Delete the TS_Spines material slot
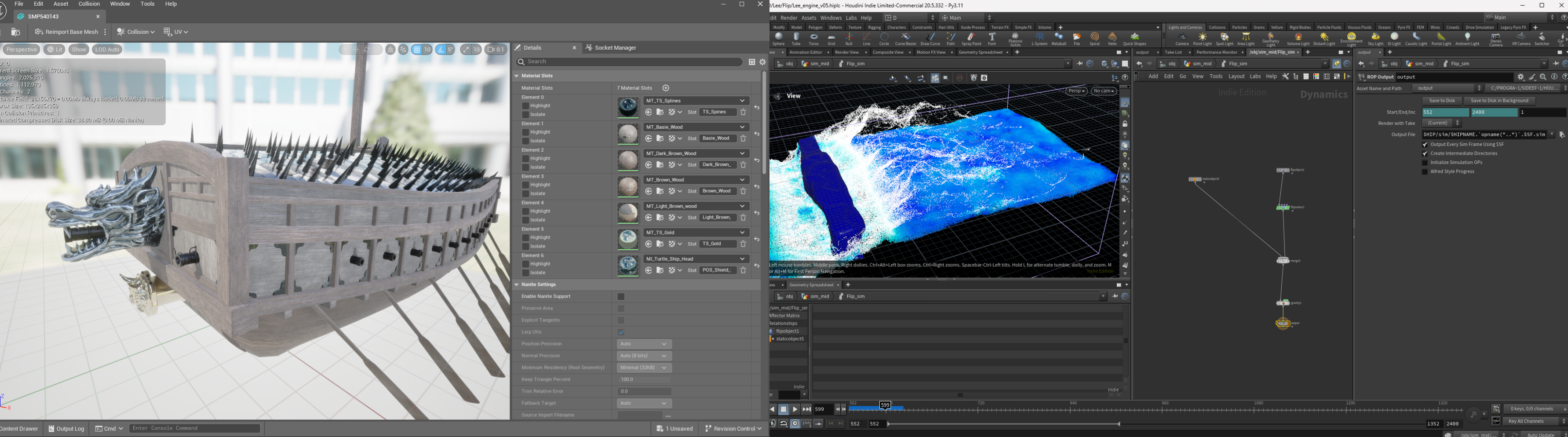 743,113
